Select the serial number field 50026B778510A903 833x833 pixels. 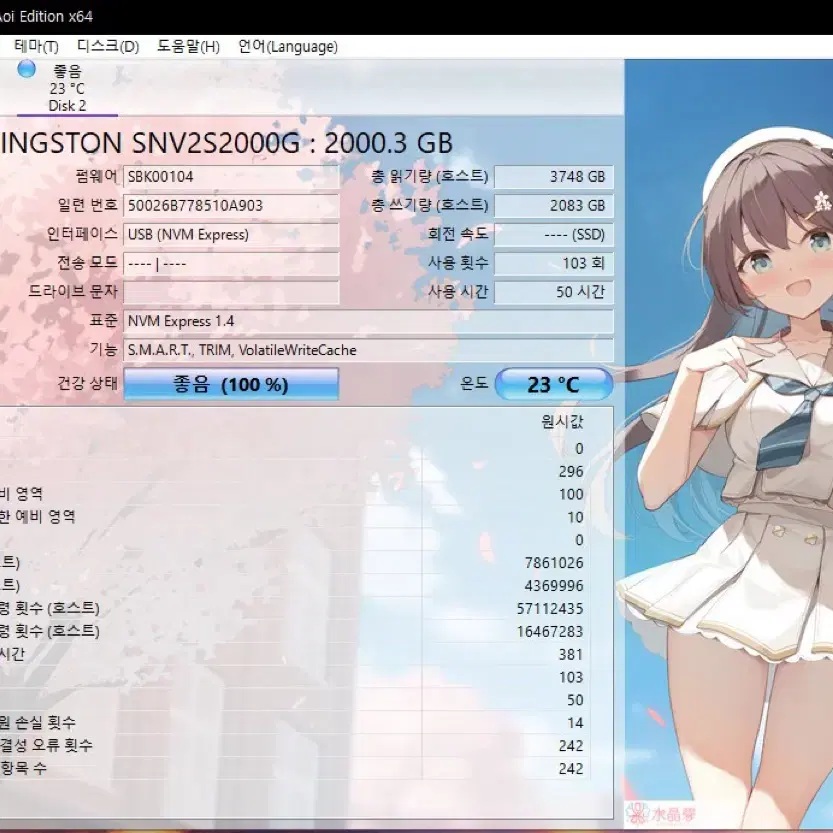(231, 206)
